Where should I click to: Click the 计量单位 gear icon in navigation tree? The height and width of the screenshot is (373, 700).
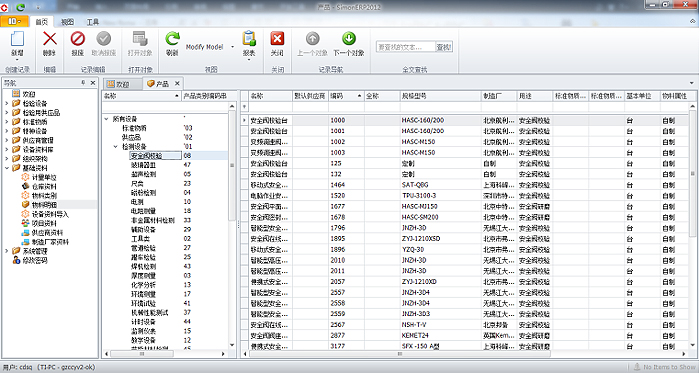[x=25, y=177]
